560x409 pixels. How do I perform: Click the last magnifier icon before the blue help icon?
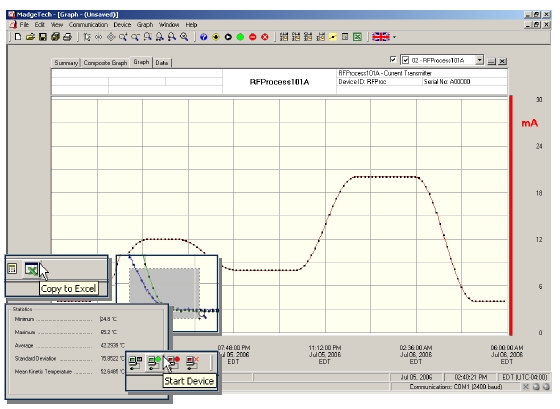[184, 37]
